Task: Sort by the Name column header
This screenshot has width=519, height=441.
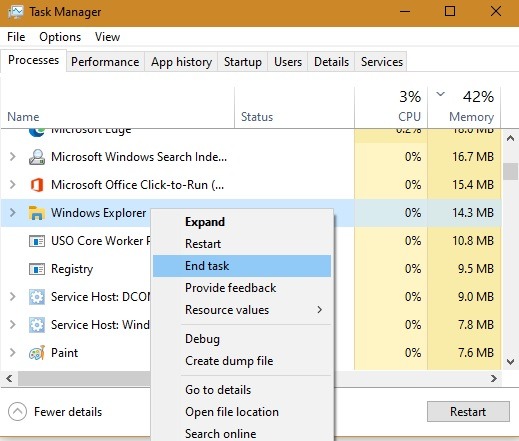Action: pyautogui.click(x=118, y=107)
